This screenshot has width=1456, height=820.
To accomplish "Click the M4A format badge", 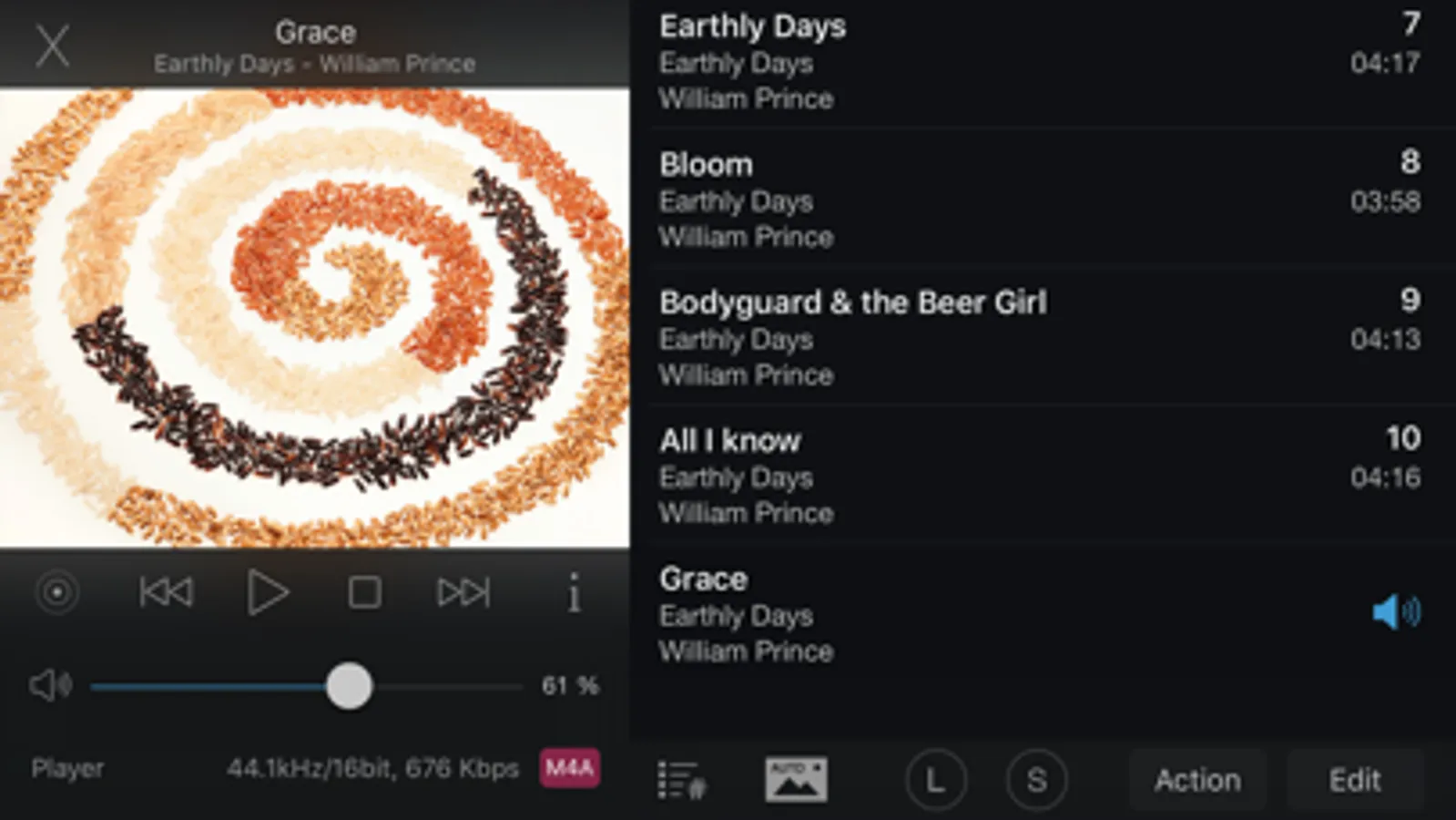I will tap(569, 768).
